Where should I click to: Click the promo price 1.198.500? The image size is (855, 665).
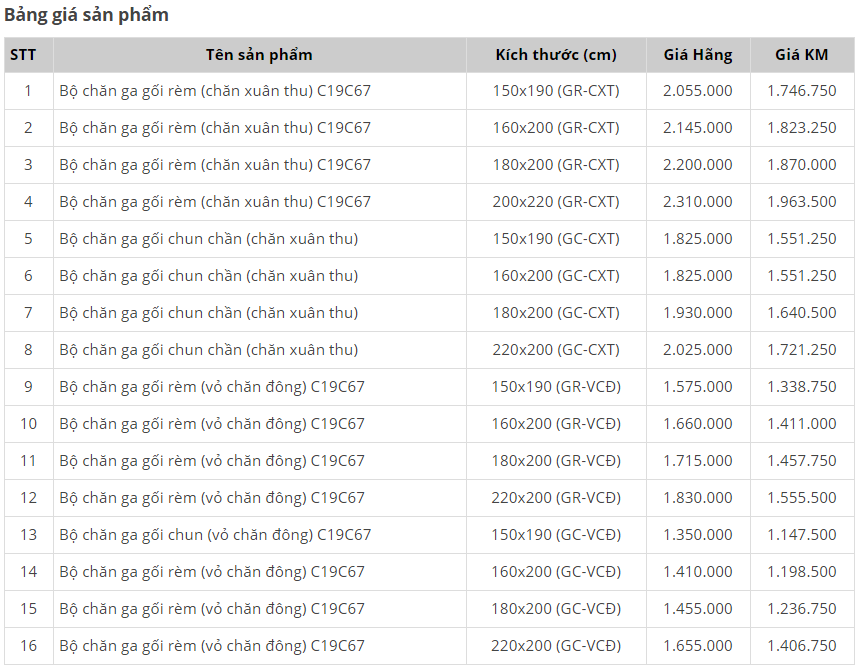click(802, 572)
